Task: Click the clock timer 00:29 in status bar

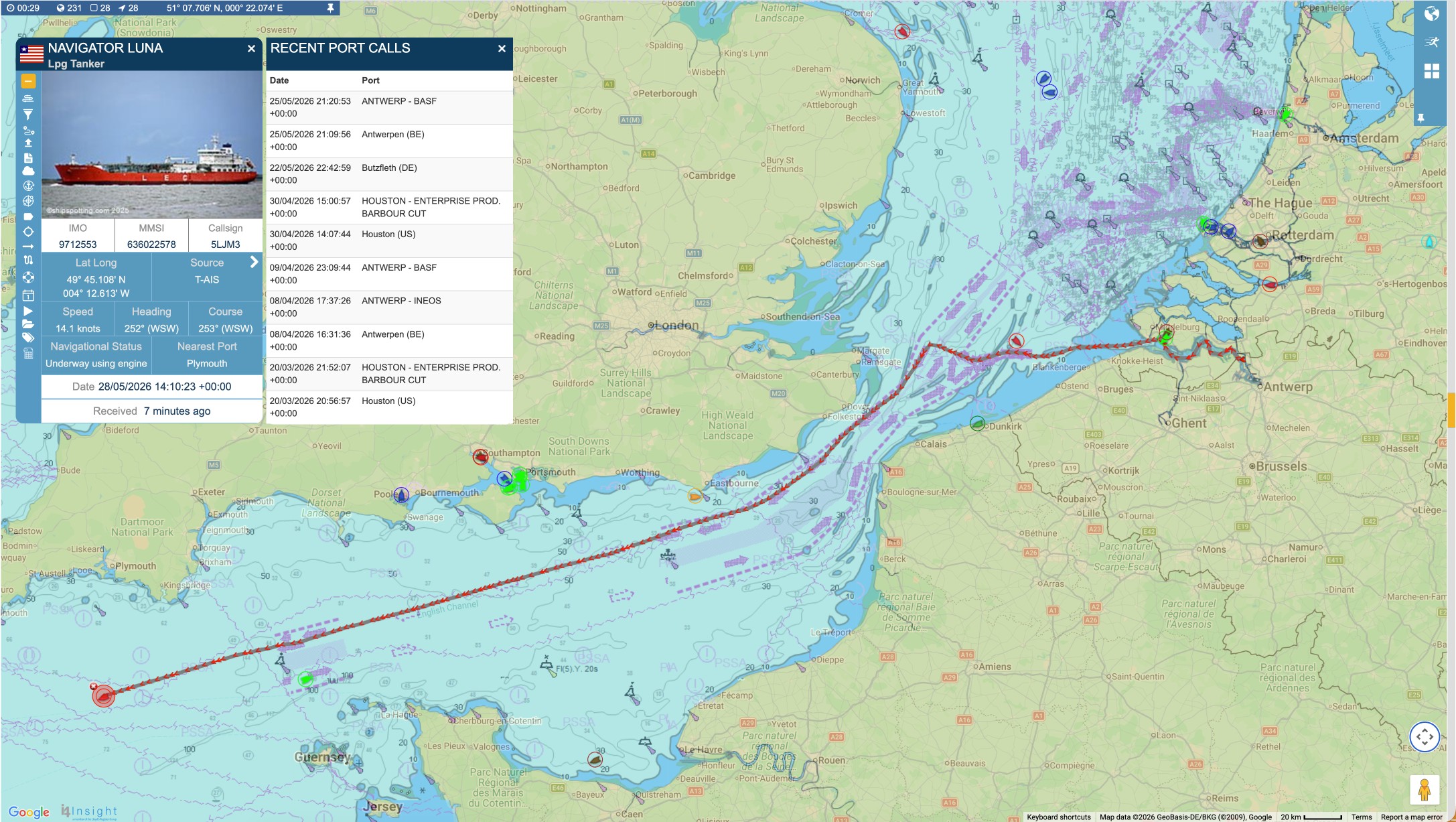Action: click(x=23, y=8)
